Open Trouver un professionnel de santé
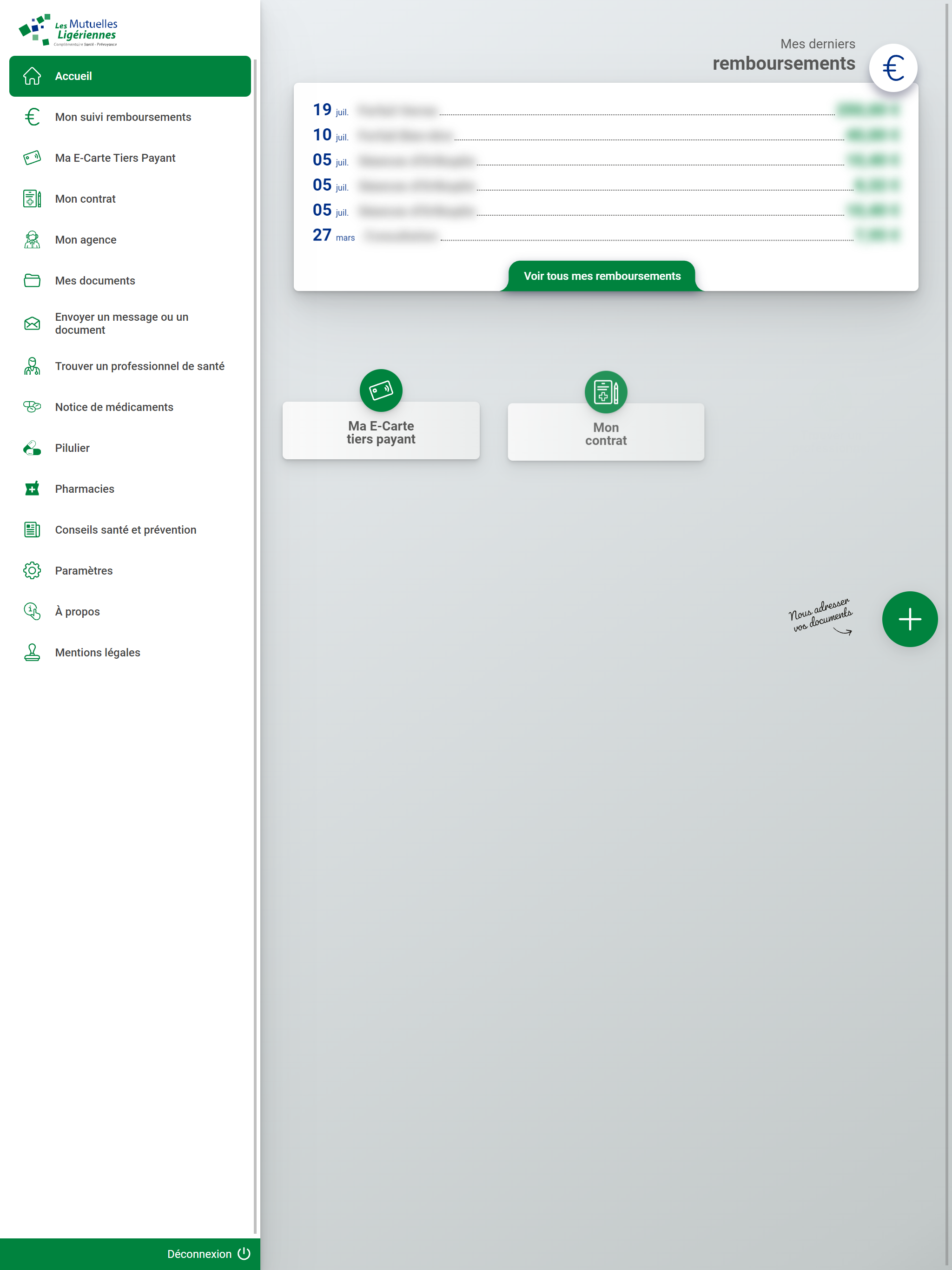Image resolution: width=952 pixels, height=1270 pixels. (x=130, y=366)
